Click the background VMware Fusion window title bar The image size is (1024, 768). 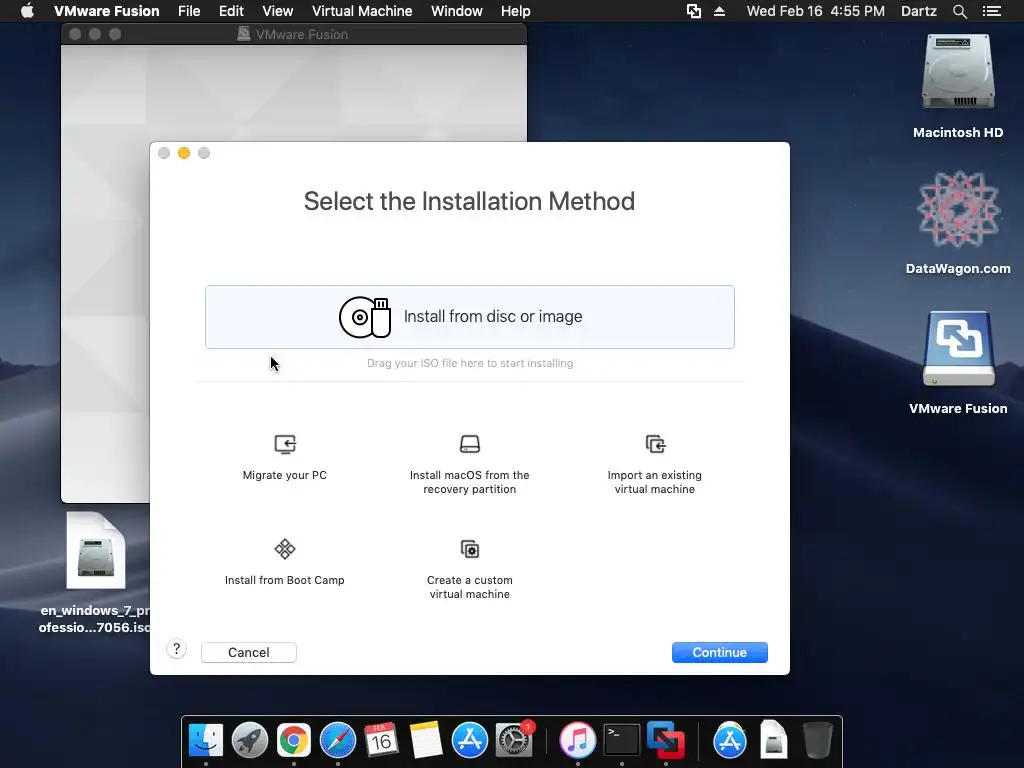pos(294,34)
